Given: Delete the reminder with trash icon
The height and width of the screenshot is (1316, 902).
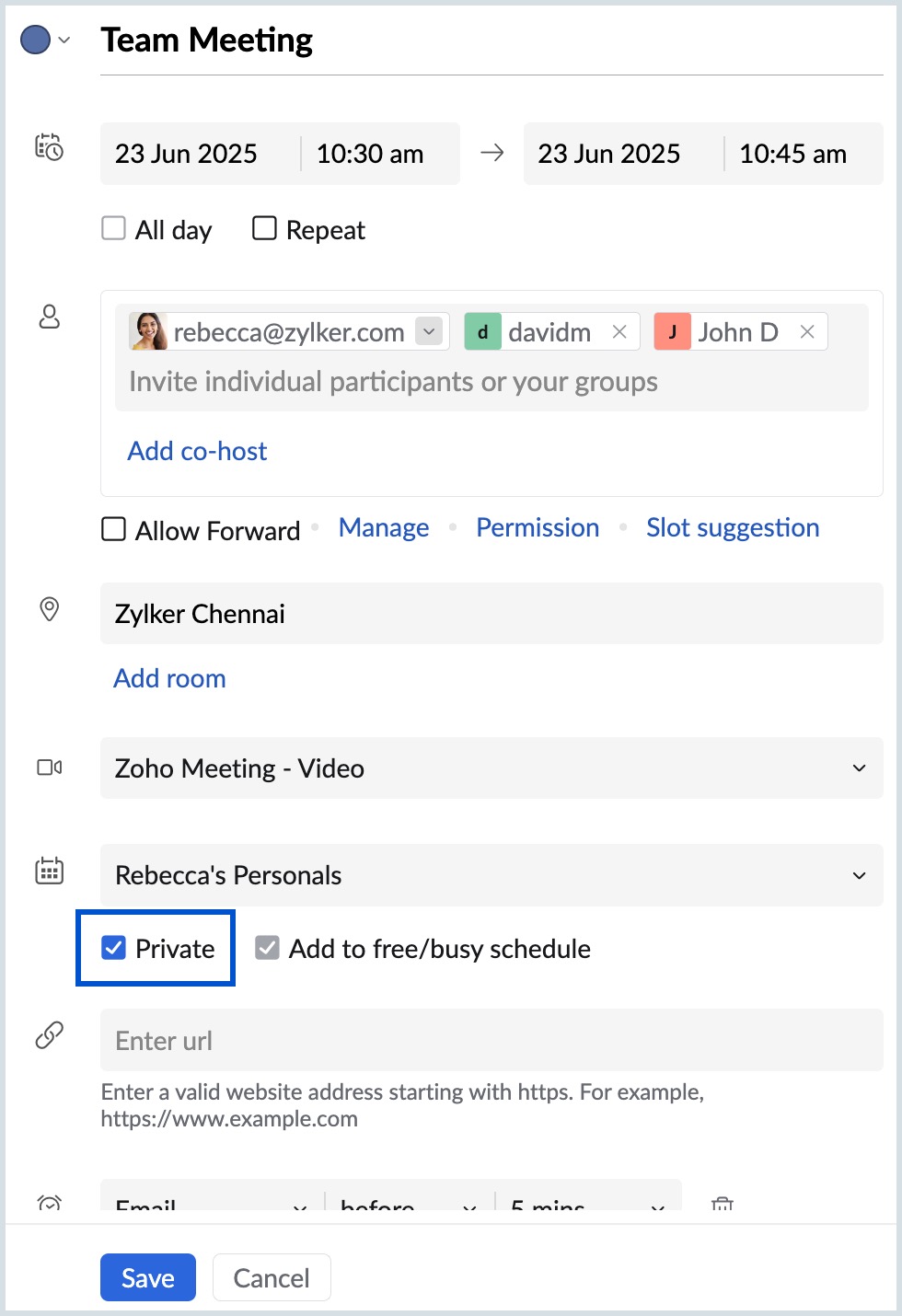Looking at the screenshot, I should (x=723, y=1204).
